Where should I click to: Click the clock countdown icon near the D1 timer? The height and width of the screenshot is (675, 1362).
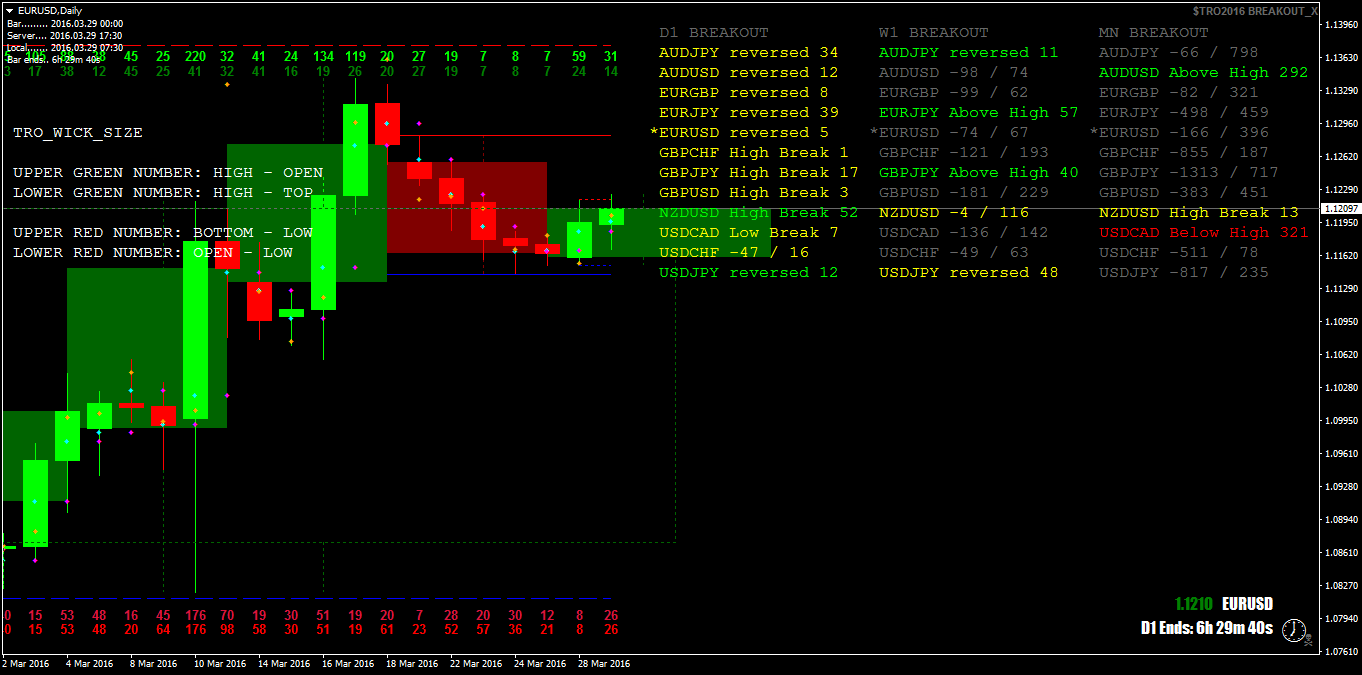(x=1294, y=630)
